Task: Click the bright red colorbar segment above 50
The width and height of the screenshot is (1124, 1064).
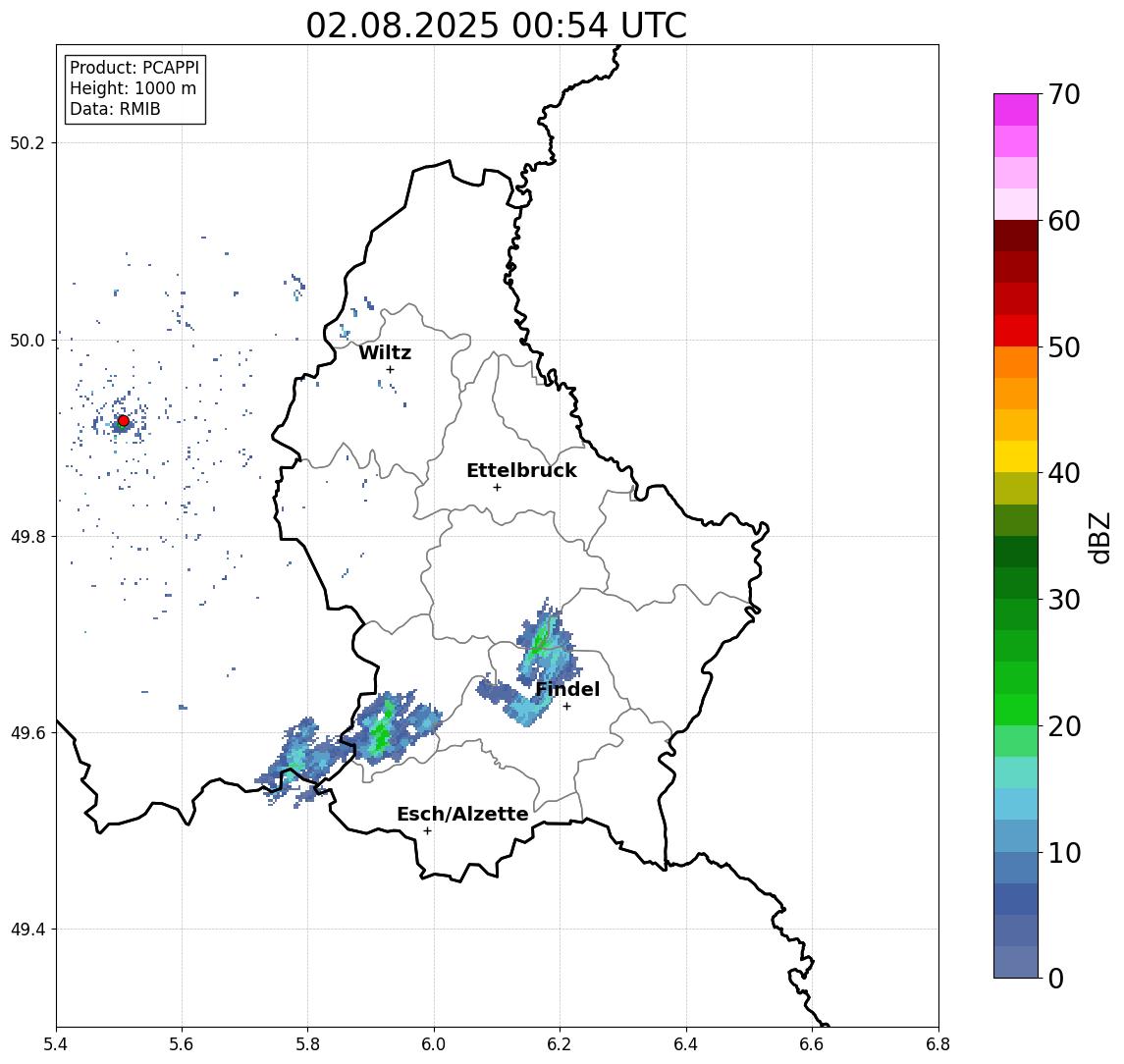Action: coord(1016,331)
